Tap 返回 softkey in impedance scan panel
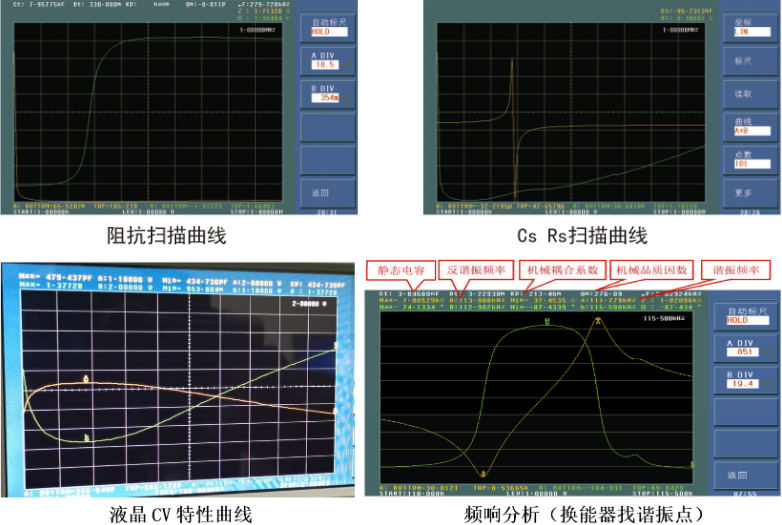This screenshot has width=782, height=525. (328, 193)
